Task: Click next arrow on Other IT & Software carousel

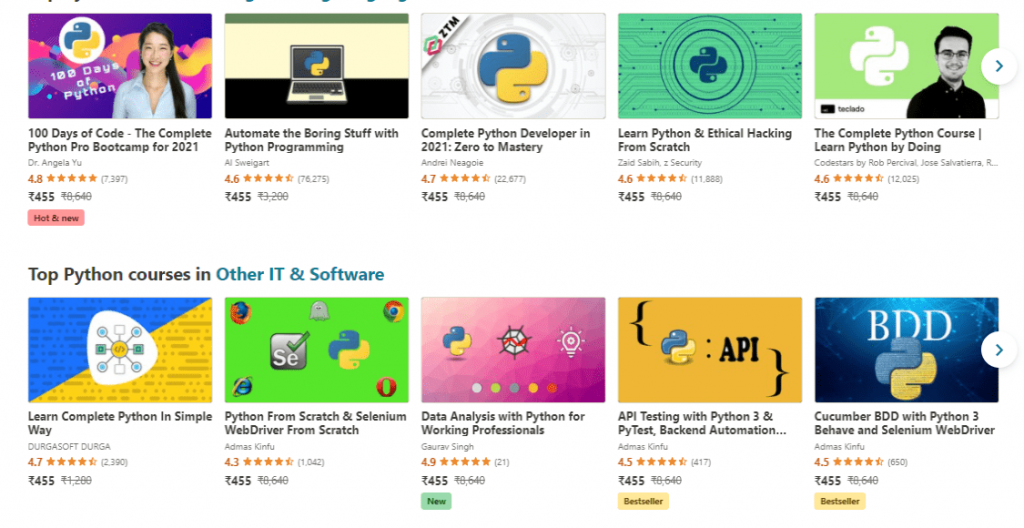Action: [x=997, y=349]
